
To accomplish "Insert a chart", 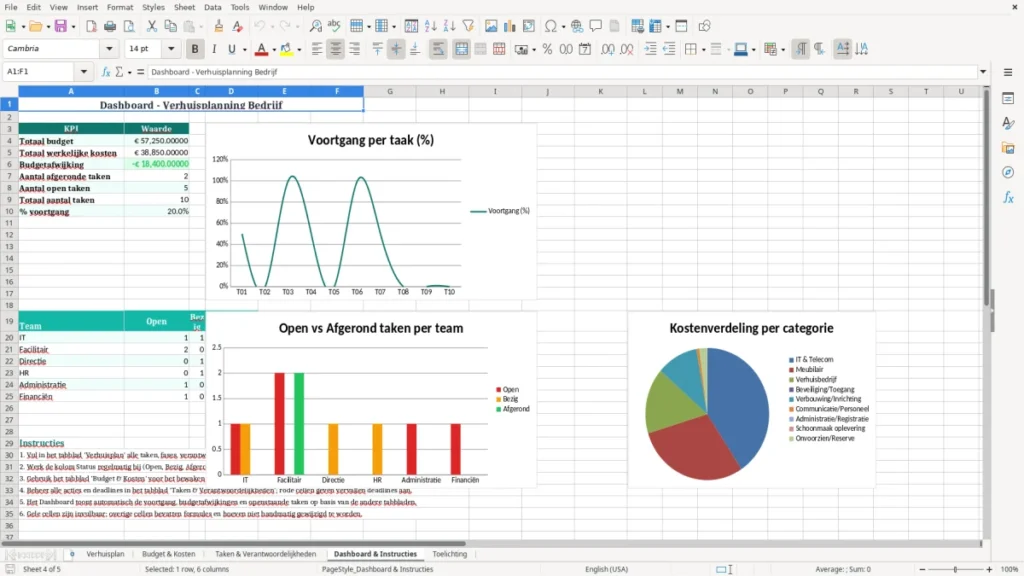I will (509, 26).
